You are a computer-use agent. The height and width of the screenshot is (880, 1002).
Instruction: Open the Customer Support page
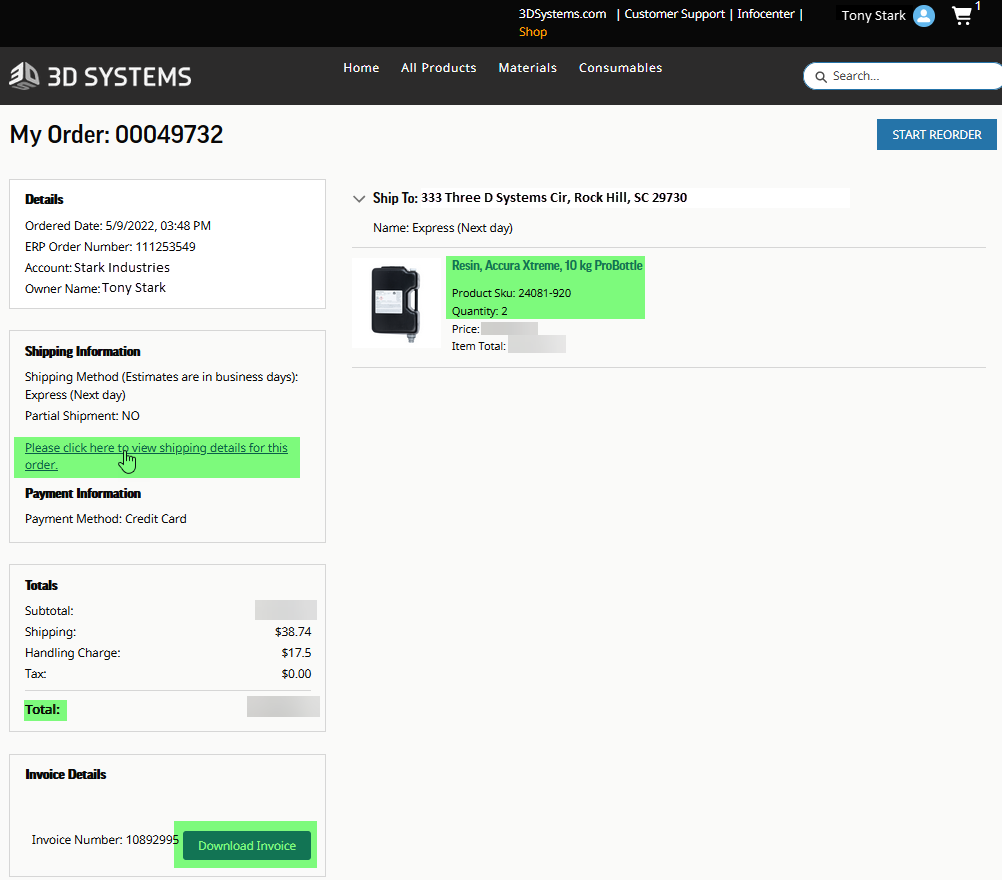coord(674,13)
